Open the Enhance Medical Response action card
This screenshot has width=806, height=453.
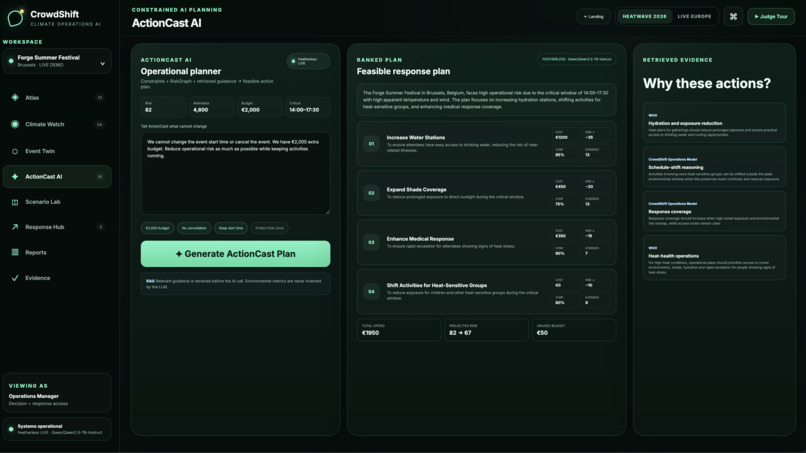(486, 242)
